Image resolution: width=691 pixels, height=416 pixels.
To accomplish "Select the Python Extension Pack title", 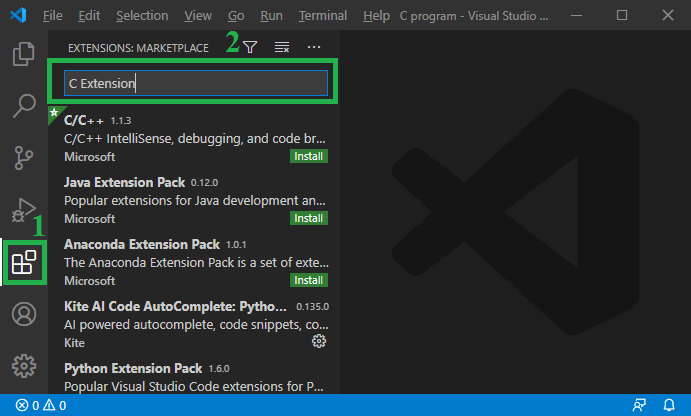I will pyautogui.click(x=133, y=368).
